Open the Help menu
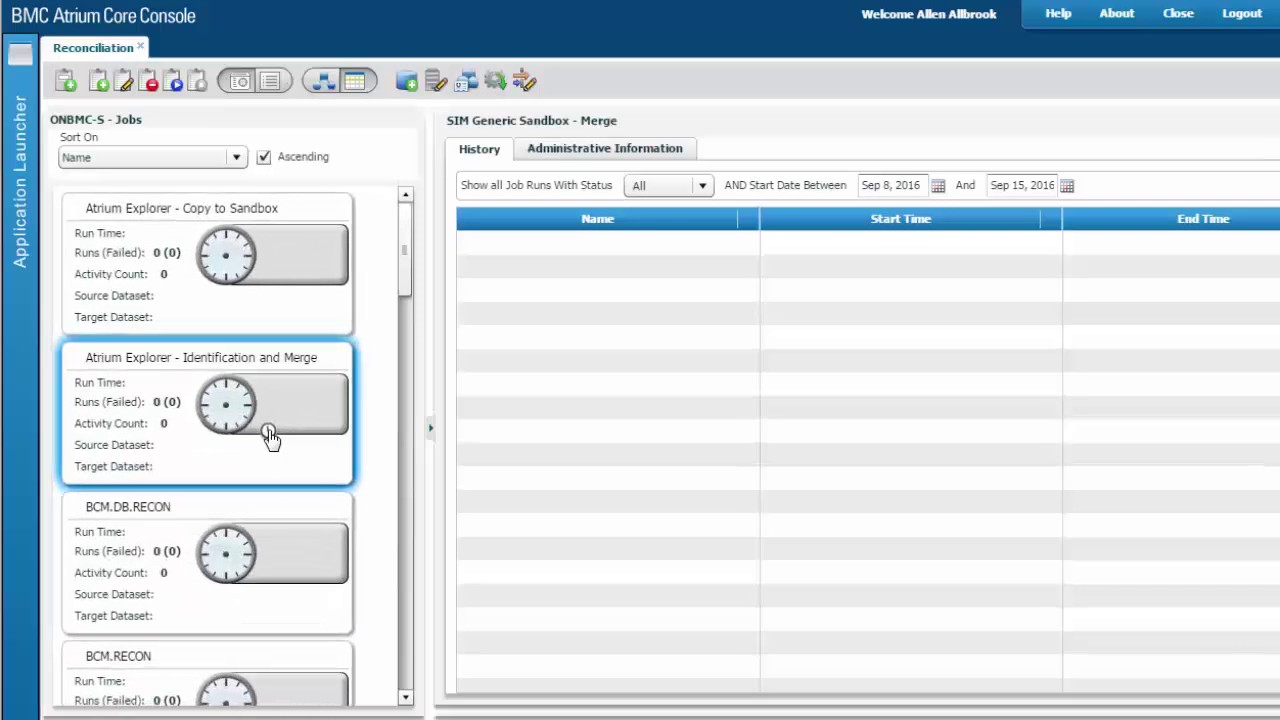This screenshot has height=720, width=1280. (1058, 13)
